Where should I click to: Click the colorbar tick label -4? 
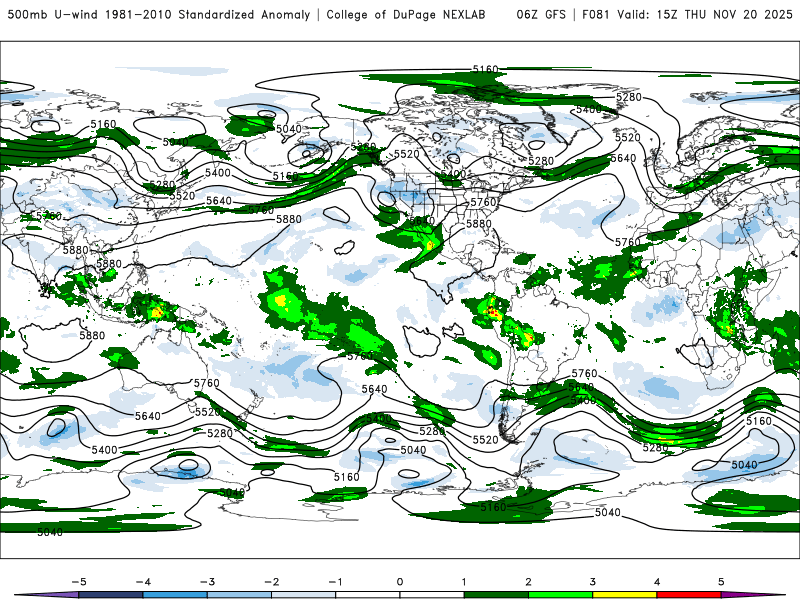(x=143, y=582)
